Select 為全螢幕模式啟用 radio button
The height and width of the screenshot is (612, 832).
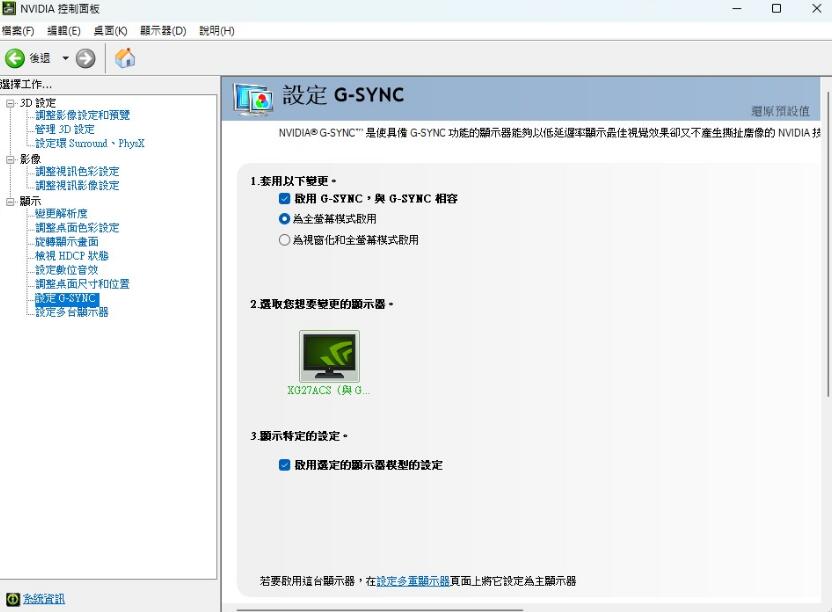coord(285,218)
